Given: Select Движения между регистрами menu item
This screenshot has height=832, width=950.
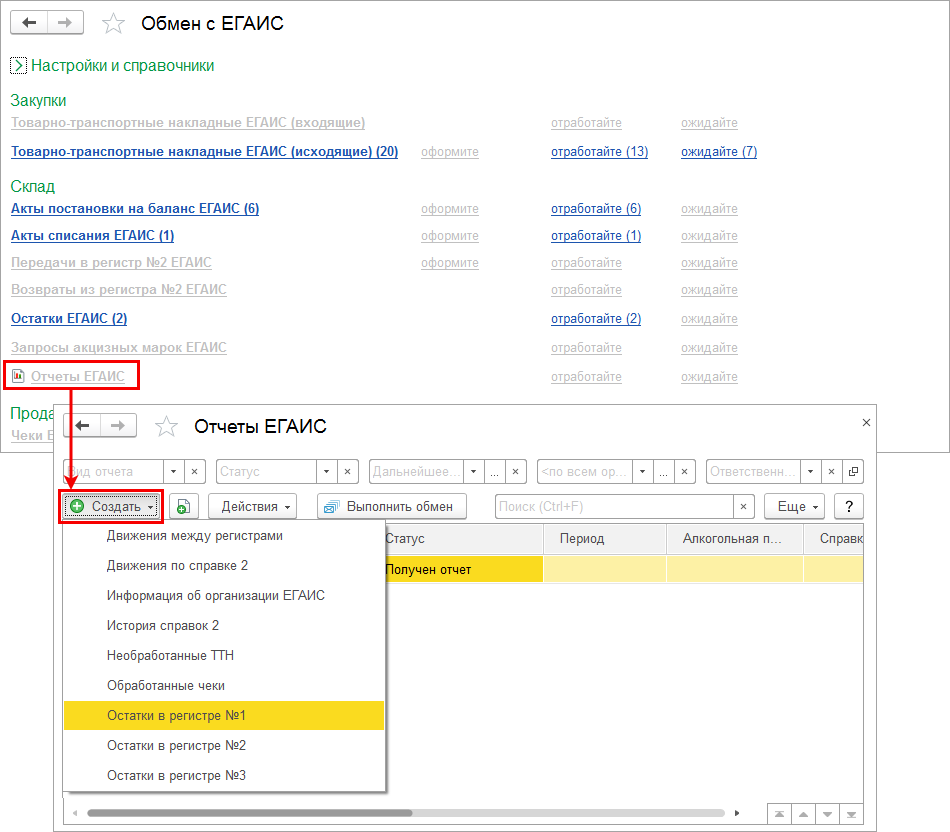Looking at the screenshot, I should click(224, 536).
